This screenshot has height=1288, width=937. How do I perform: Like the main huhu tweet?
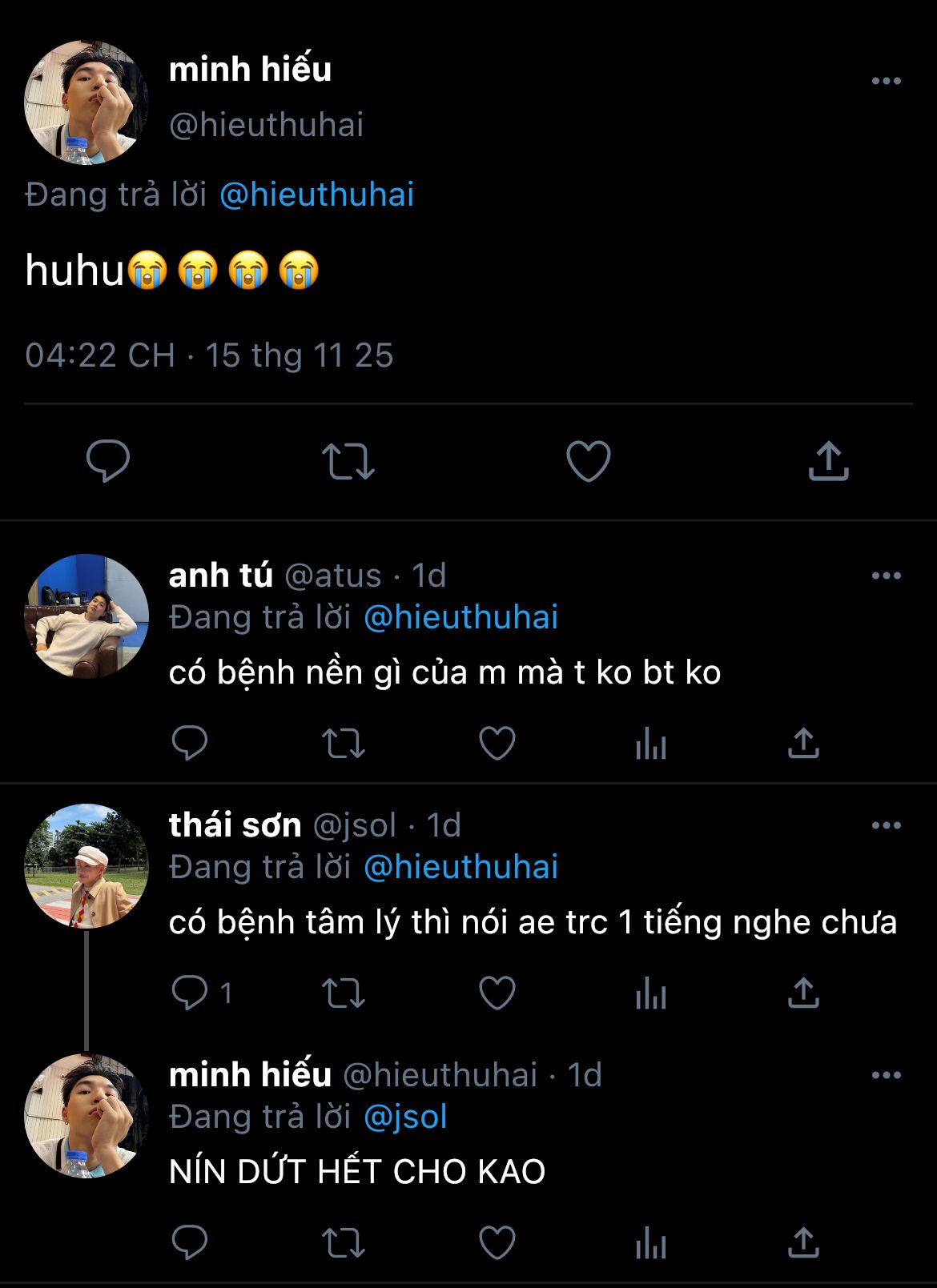(x=589, y=461)
